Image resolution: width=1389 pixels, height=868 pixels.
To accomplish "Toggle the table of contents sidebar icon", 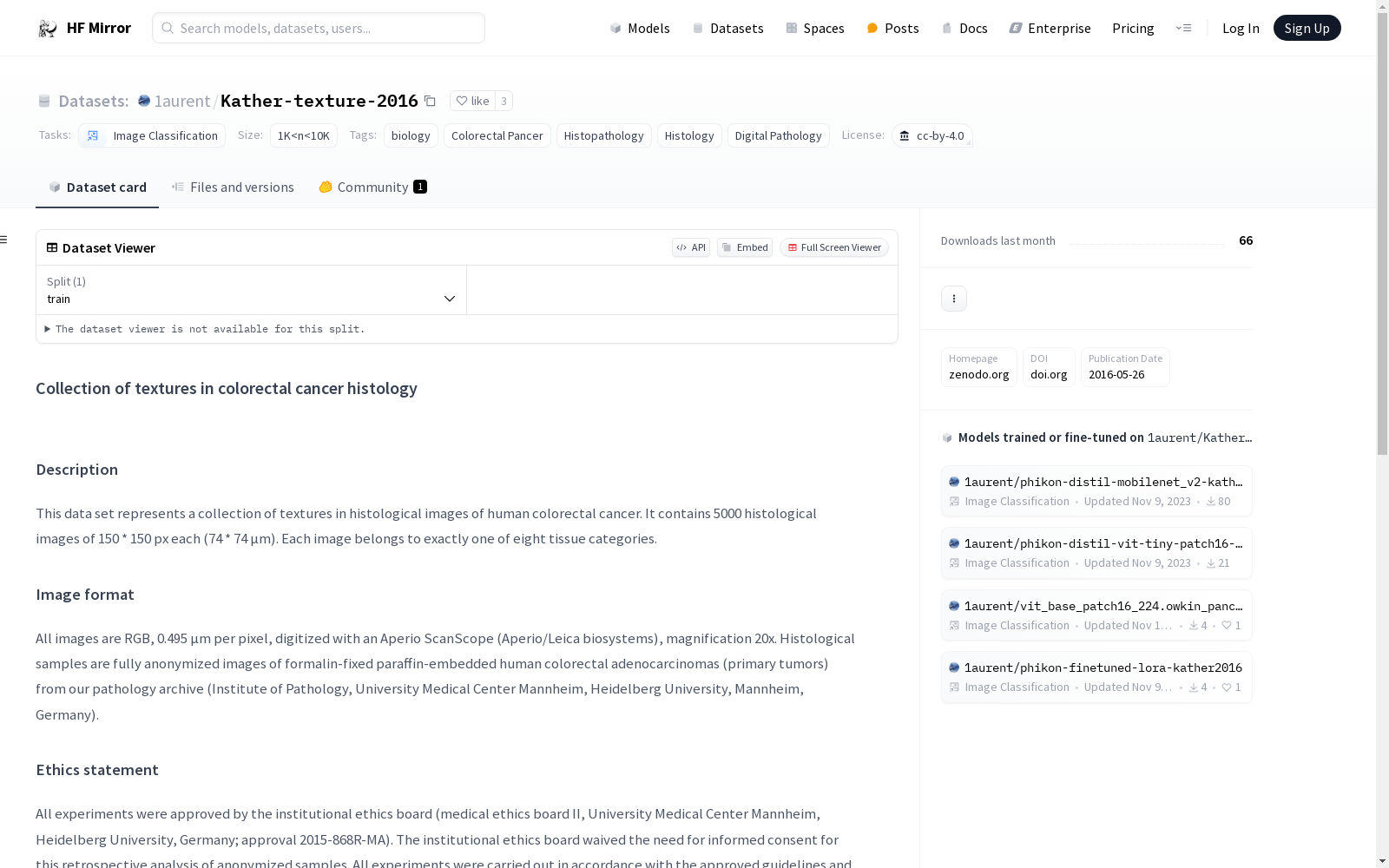I will [3, 240].
